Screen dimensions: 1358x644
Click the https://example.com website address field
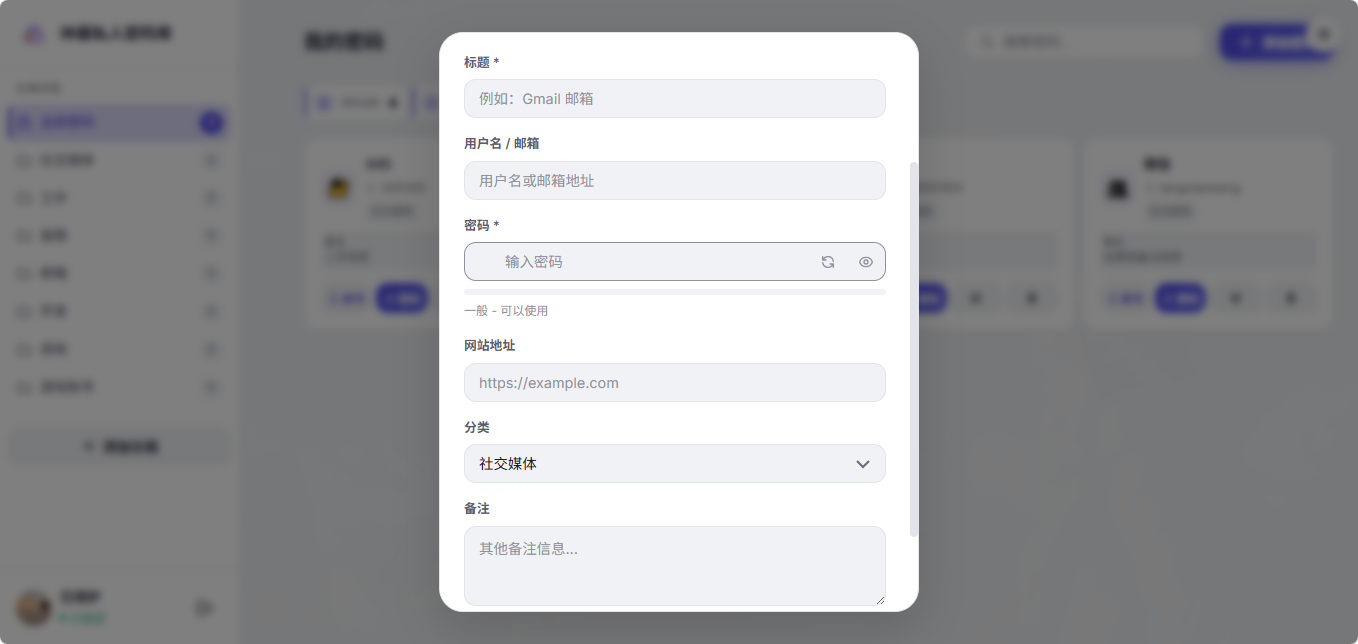tap(674, 383)
